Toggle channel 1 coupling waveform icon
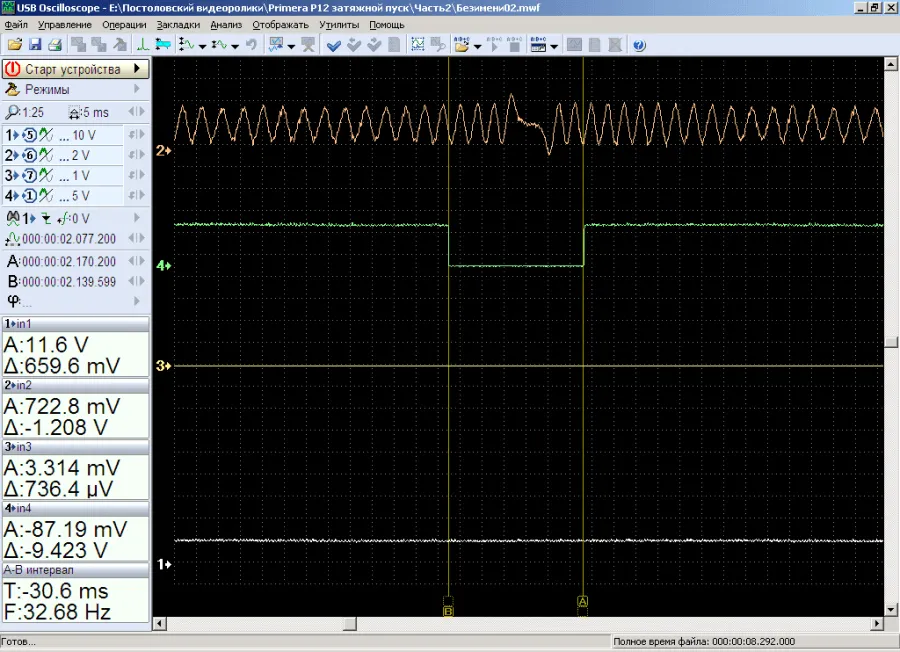 click(46, 135)
